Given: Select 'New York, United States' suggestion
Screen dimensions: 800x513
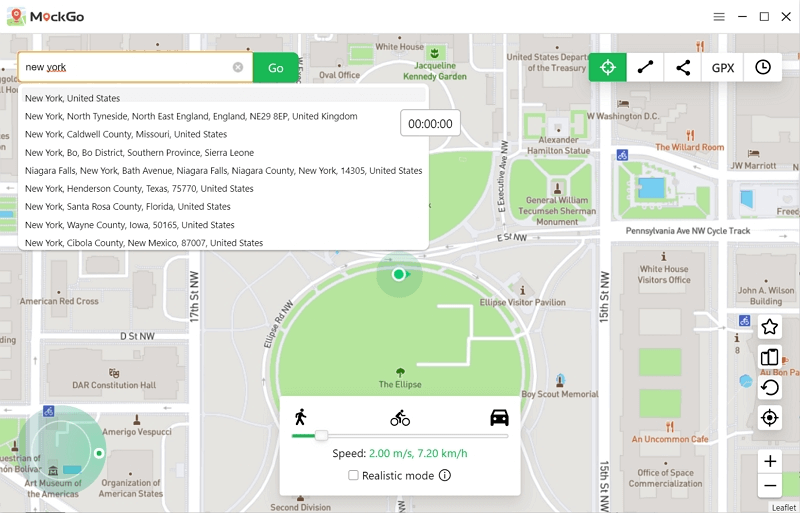Looking at the screenshot, I should 72,98.
